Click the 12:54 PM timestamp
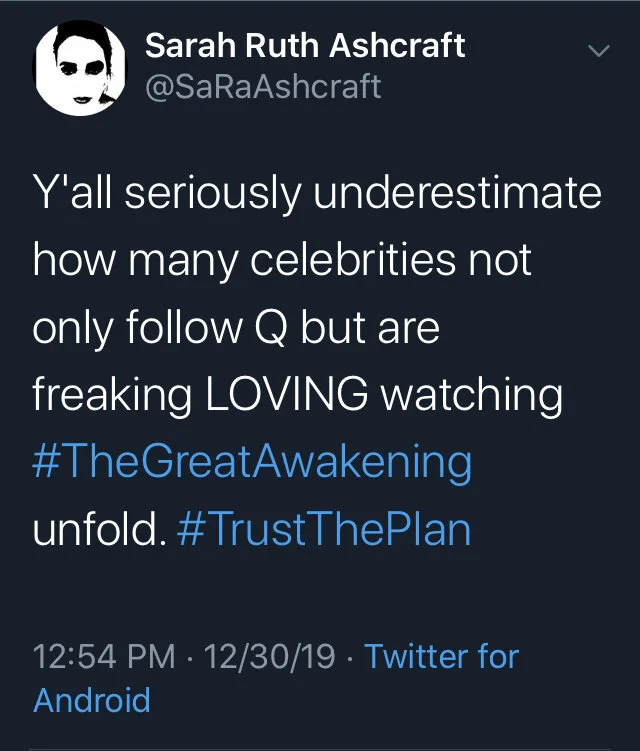 tap(105, 657)
